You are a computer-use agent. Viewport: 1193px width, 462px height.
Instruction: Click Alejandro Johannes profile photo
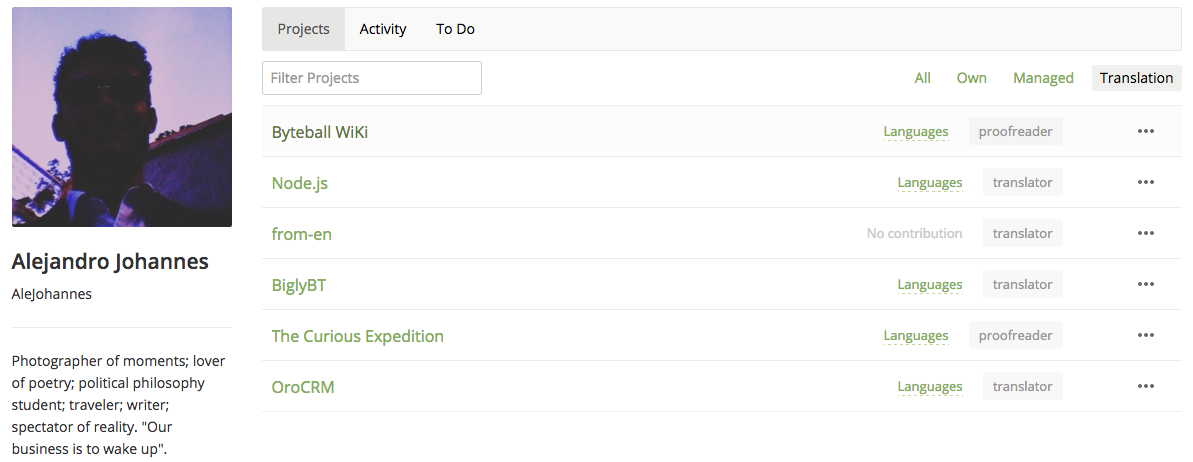coord(122,117)
